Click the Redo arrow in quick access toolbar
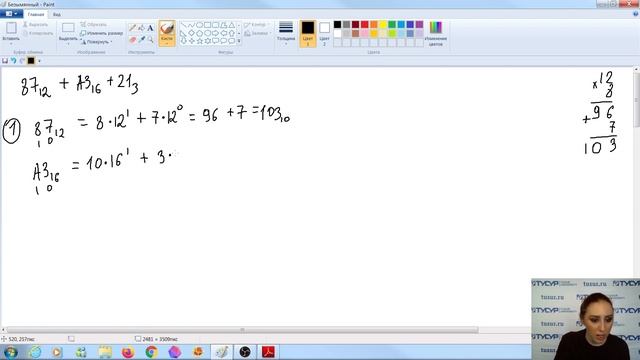Image resolution: width=640 pixels, height=360 pixels. click(22, 61)
